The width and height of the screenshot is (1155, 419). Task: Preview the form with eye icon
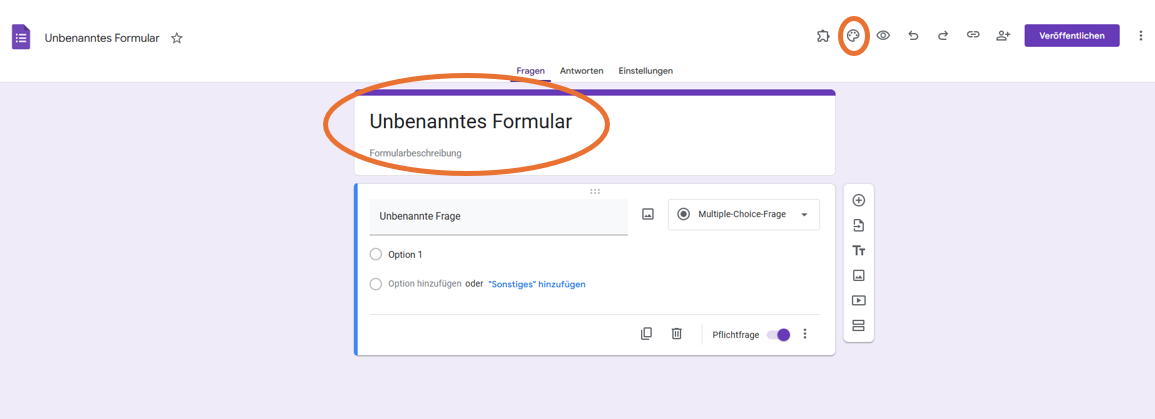coord(883,36)
